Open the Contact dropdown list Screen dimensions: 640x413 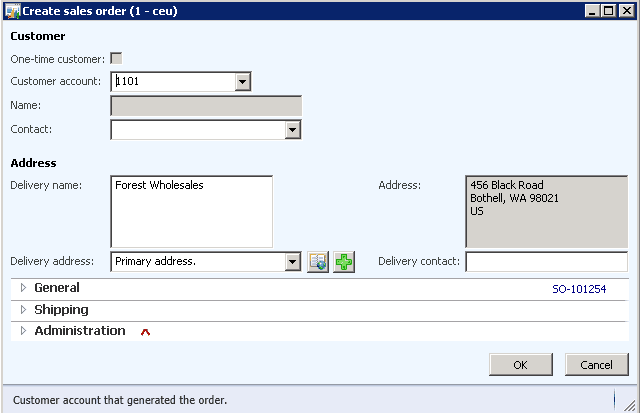(x=292, y=130)
